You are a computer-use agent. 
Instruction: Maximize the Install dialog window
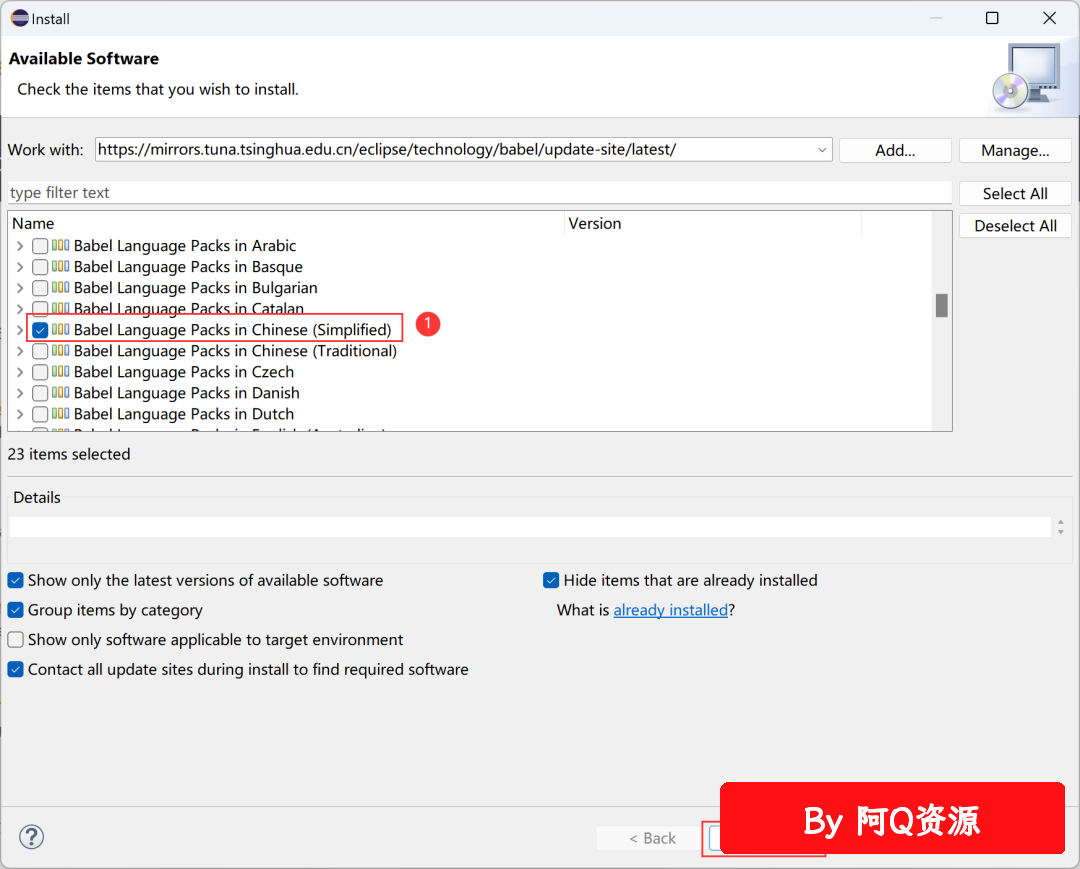tap(992, 18)
